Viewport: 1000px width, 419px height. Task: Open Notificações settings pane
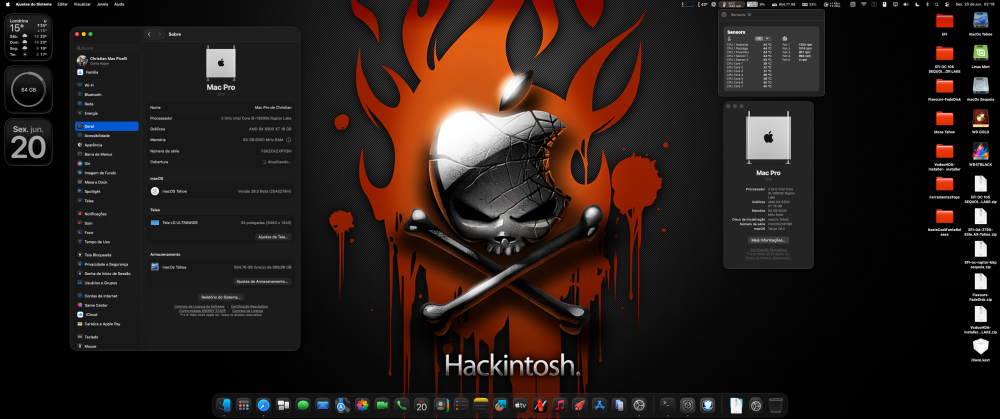coord(107,214)
